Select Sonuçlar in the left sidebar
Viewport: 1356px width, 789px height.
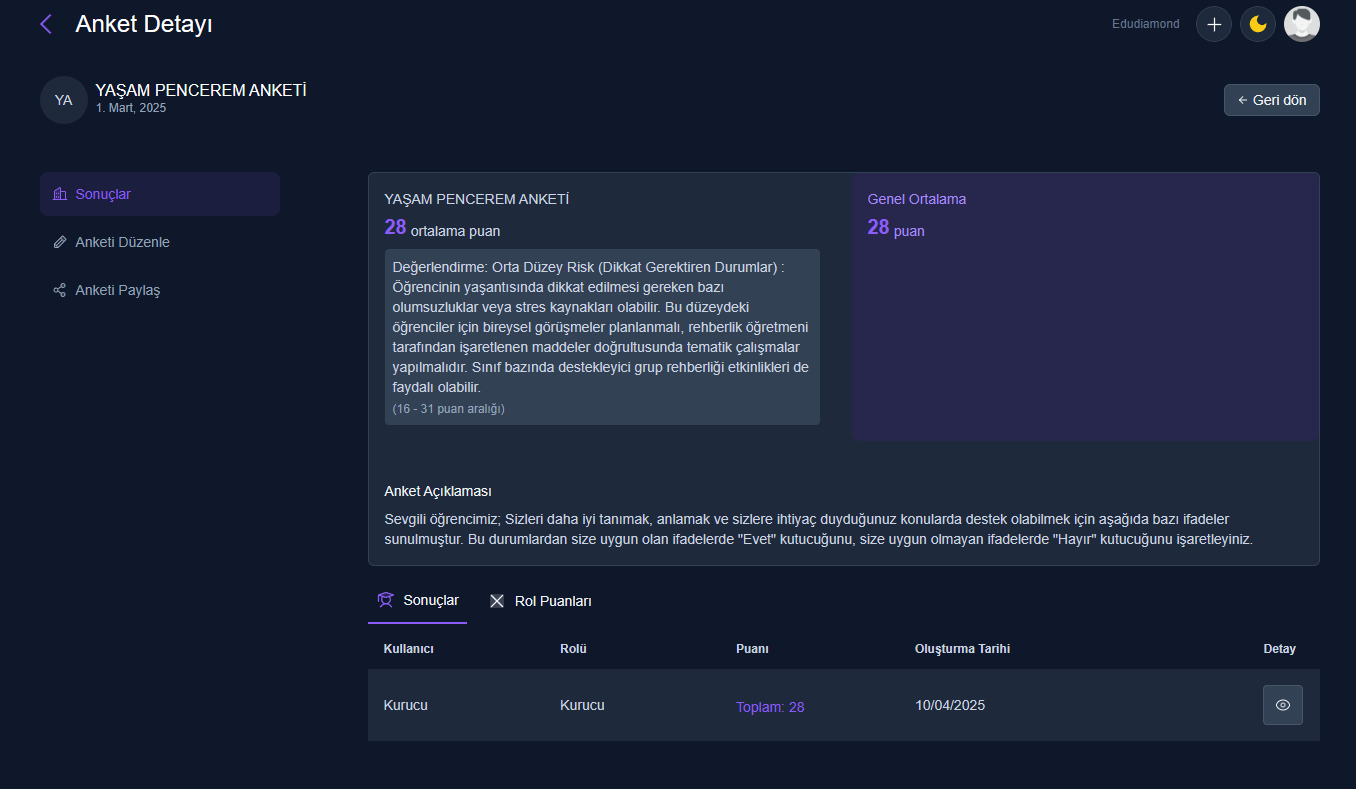click(160, 194)
